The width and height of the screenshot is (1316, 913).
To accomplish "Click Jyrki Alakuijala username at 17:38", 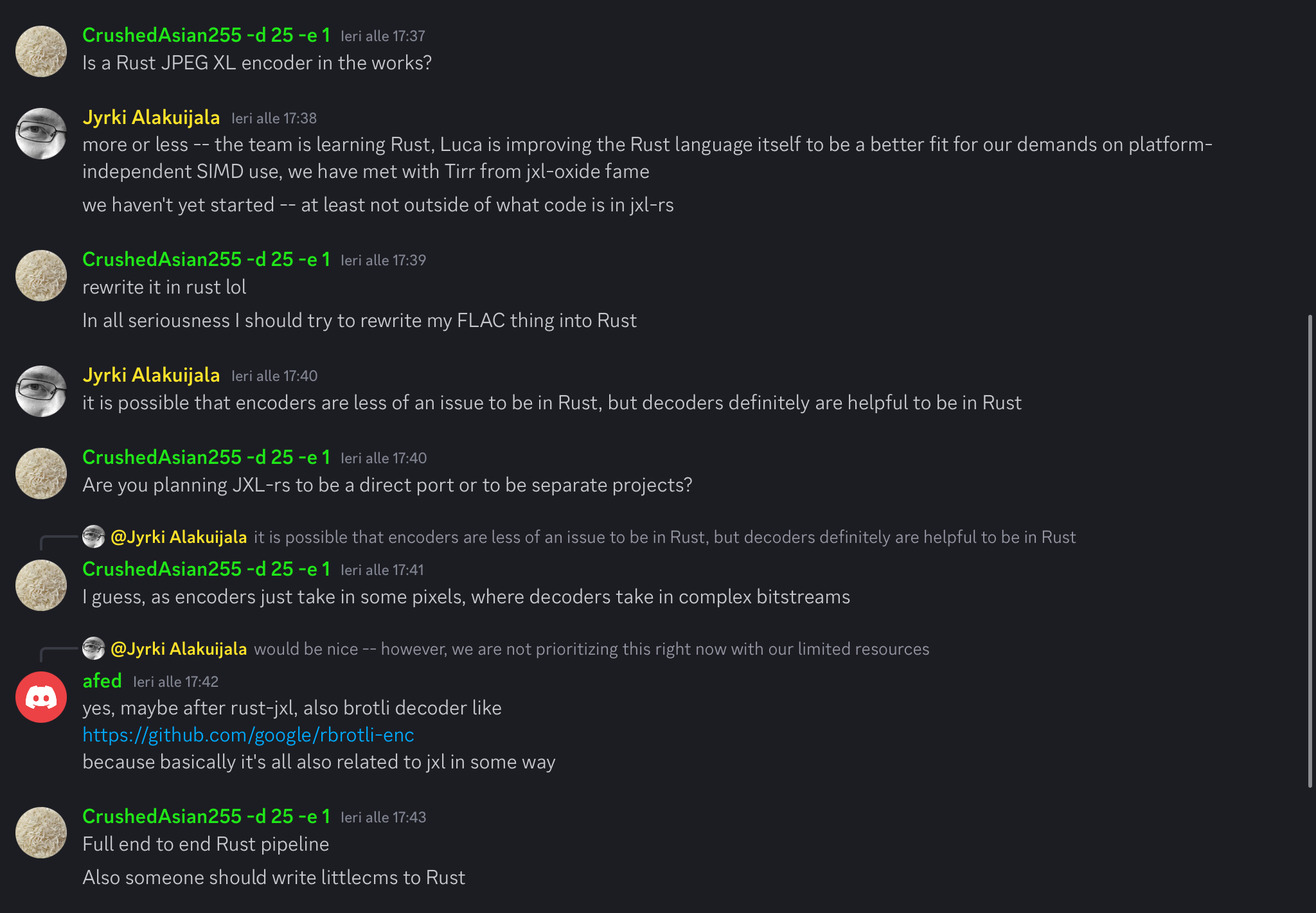I will pyautogui.click(x=151, y=118).
